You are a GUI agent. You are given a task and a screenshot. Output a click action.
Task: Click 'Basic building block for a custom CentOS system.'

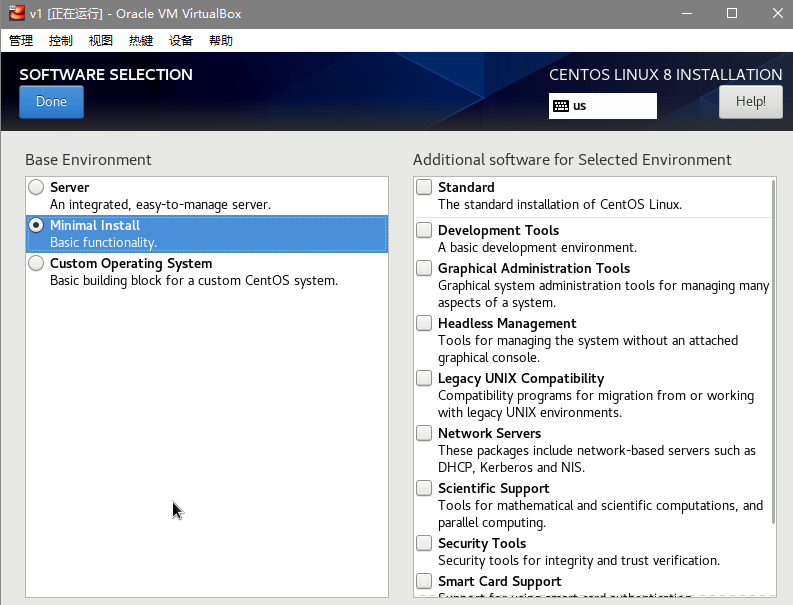(194, 281)
